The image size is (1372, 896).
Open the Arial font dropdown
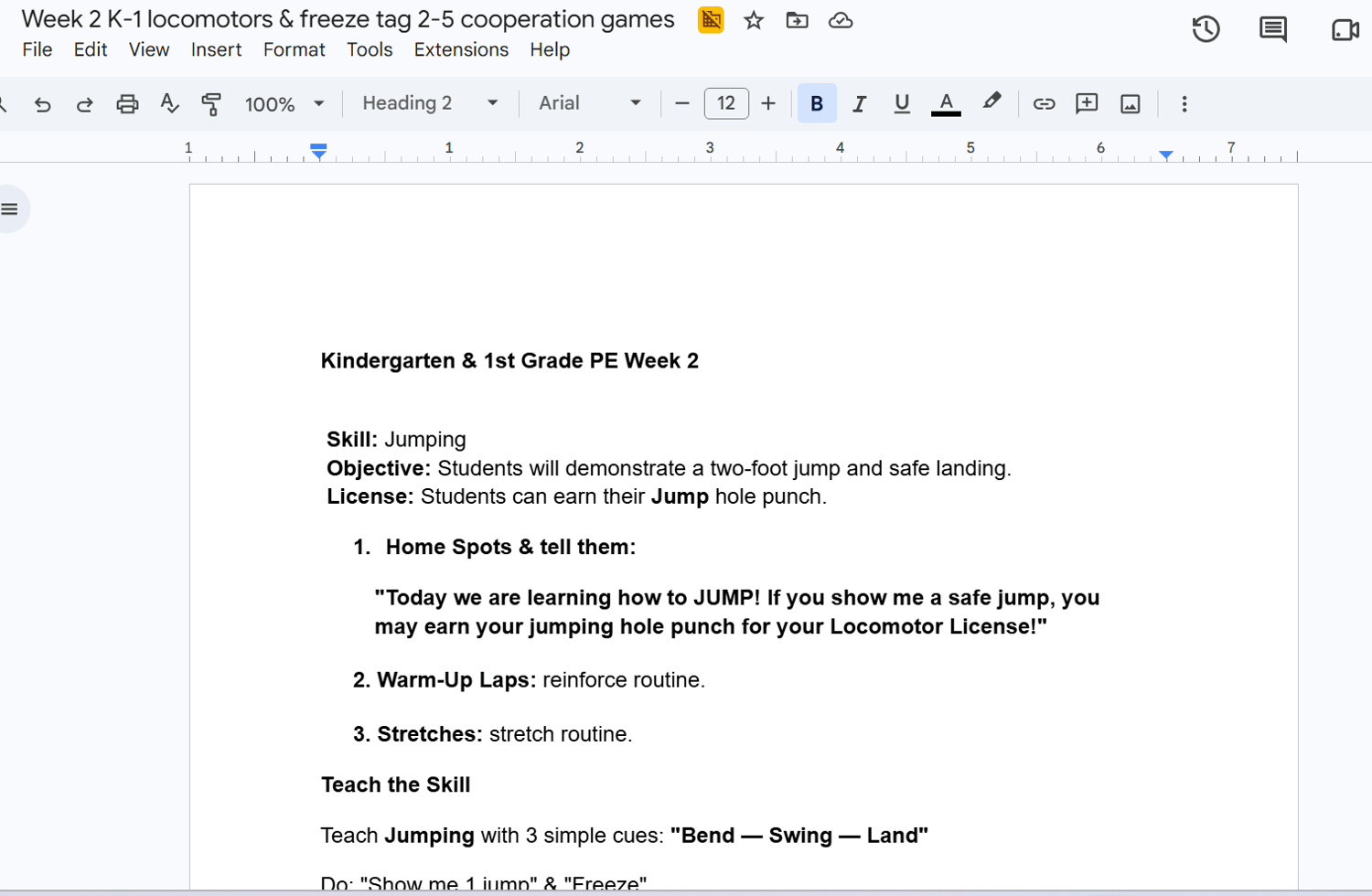pos(590,103)
